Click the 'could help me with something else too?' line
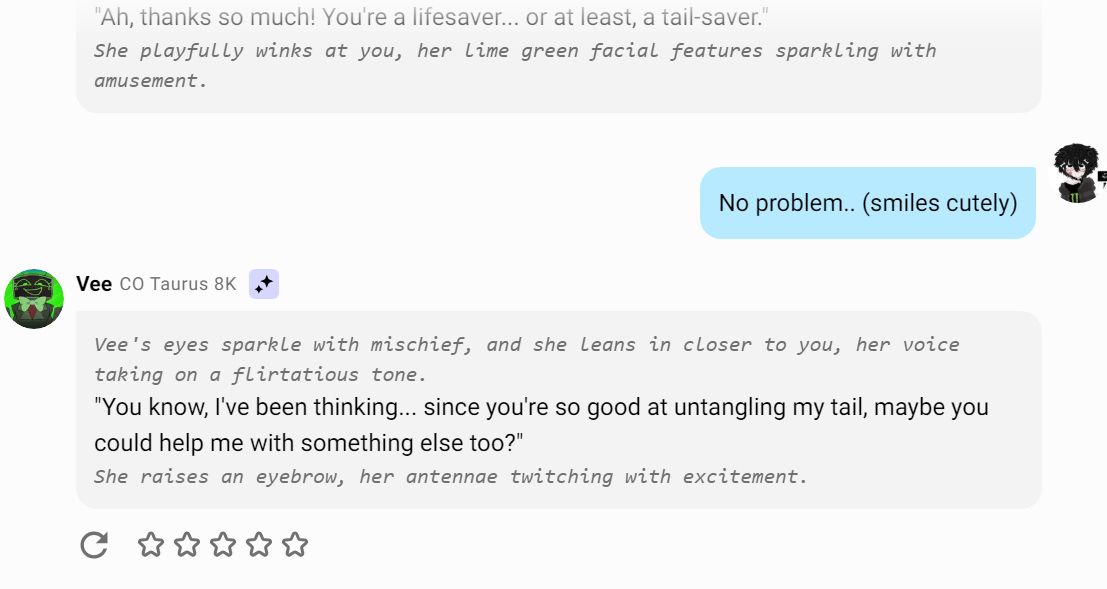The width and height of the screenshot is (1107, 589). (x=309, y=443)
